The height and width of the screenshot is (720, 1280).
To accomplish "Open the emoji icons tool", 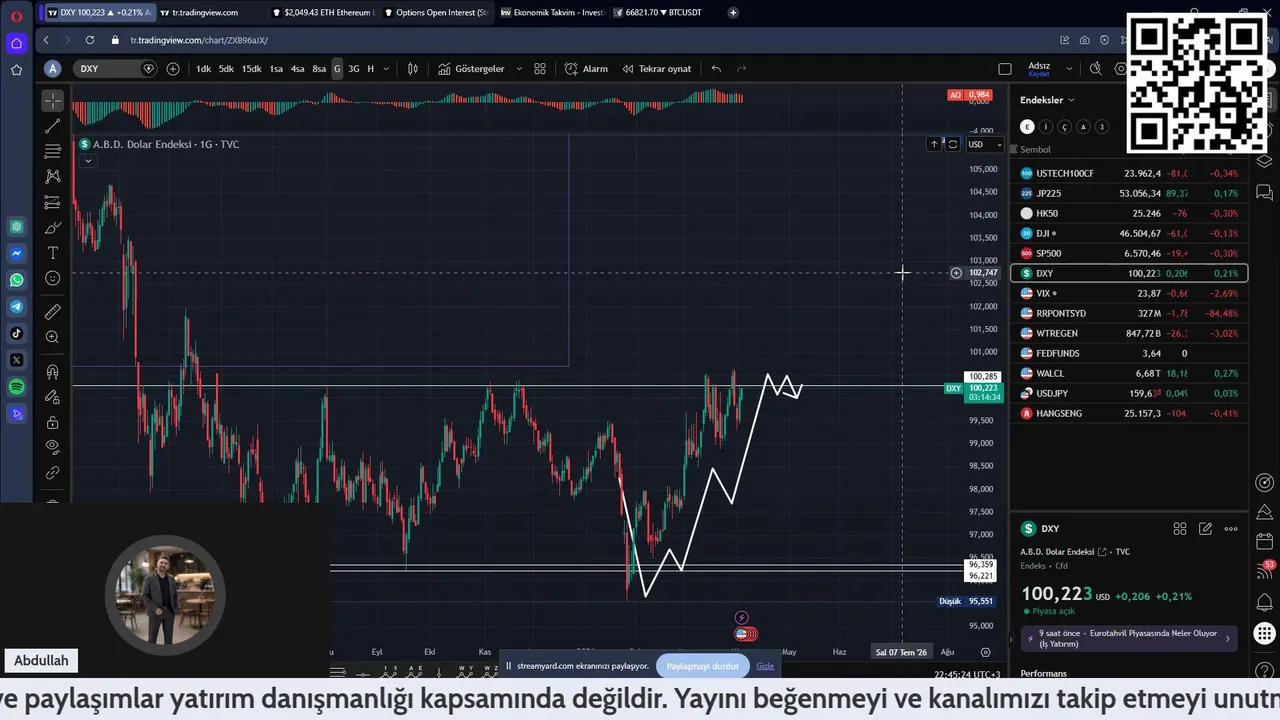I will [x=53, y=278].
